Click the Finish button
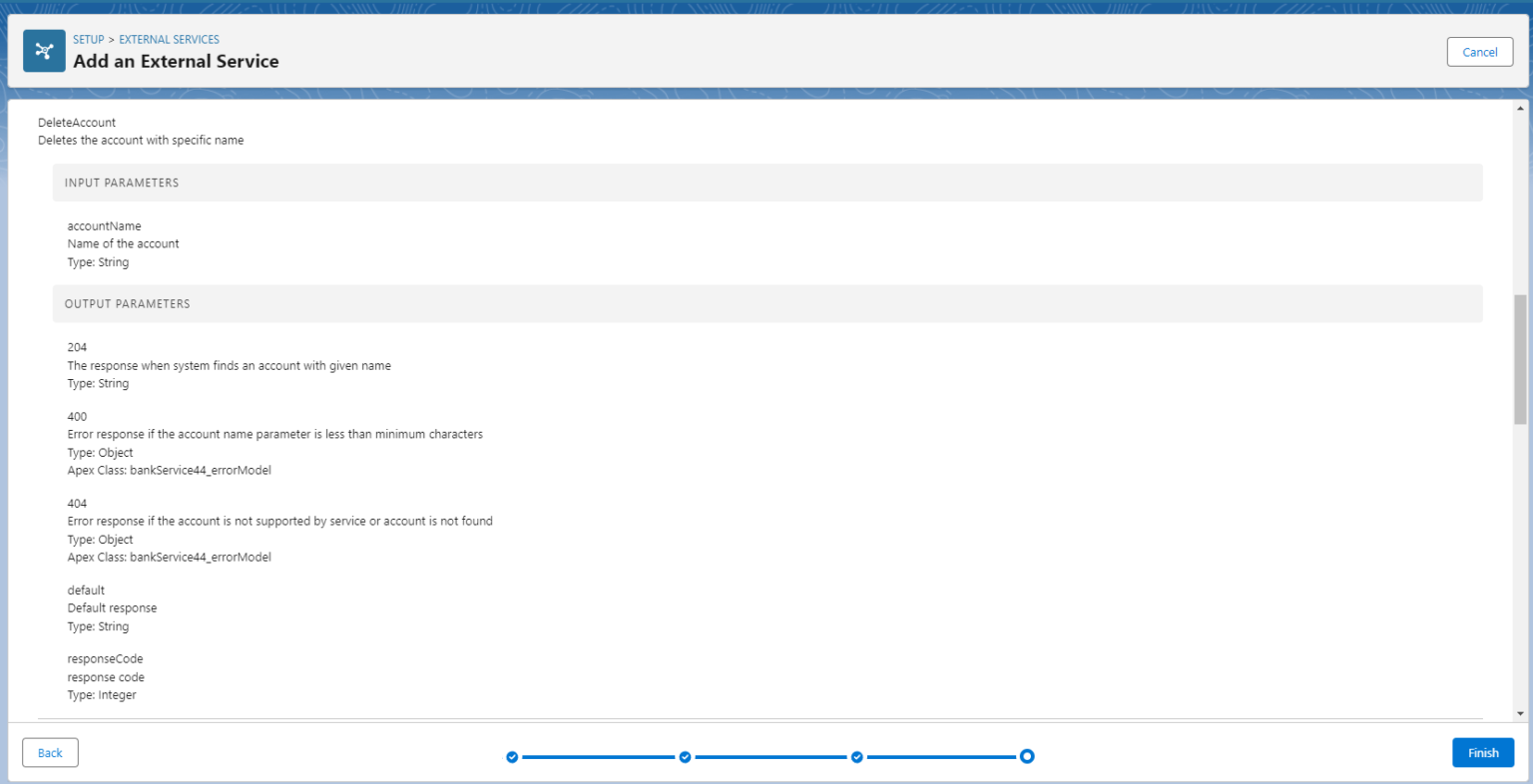Image resolution: width=1533 pixels, height=784 pixels. tap(1483, 752)
